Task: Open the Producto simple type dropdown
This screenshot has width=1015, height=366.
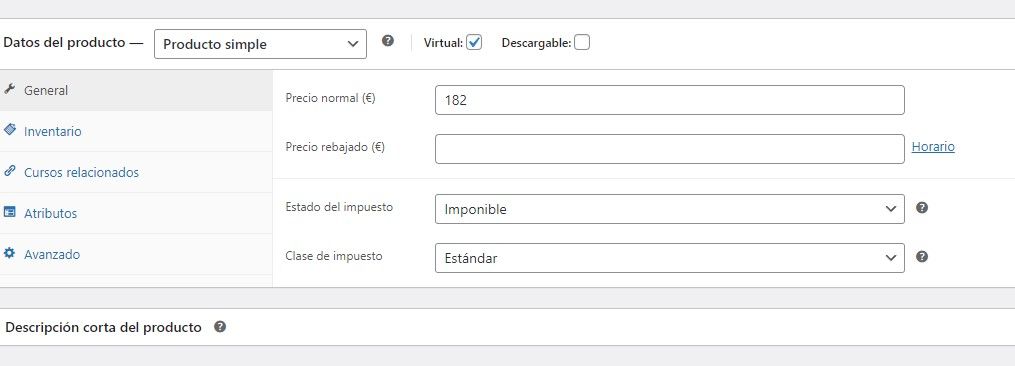Action: pos(260,44)
